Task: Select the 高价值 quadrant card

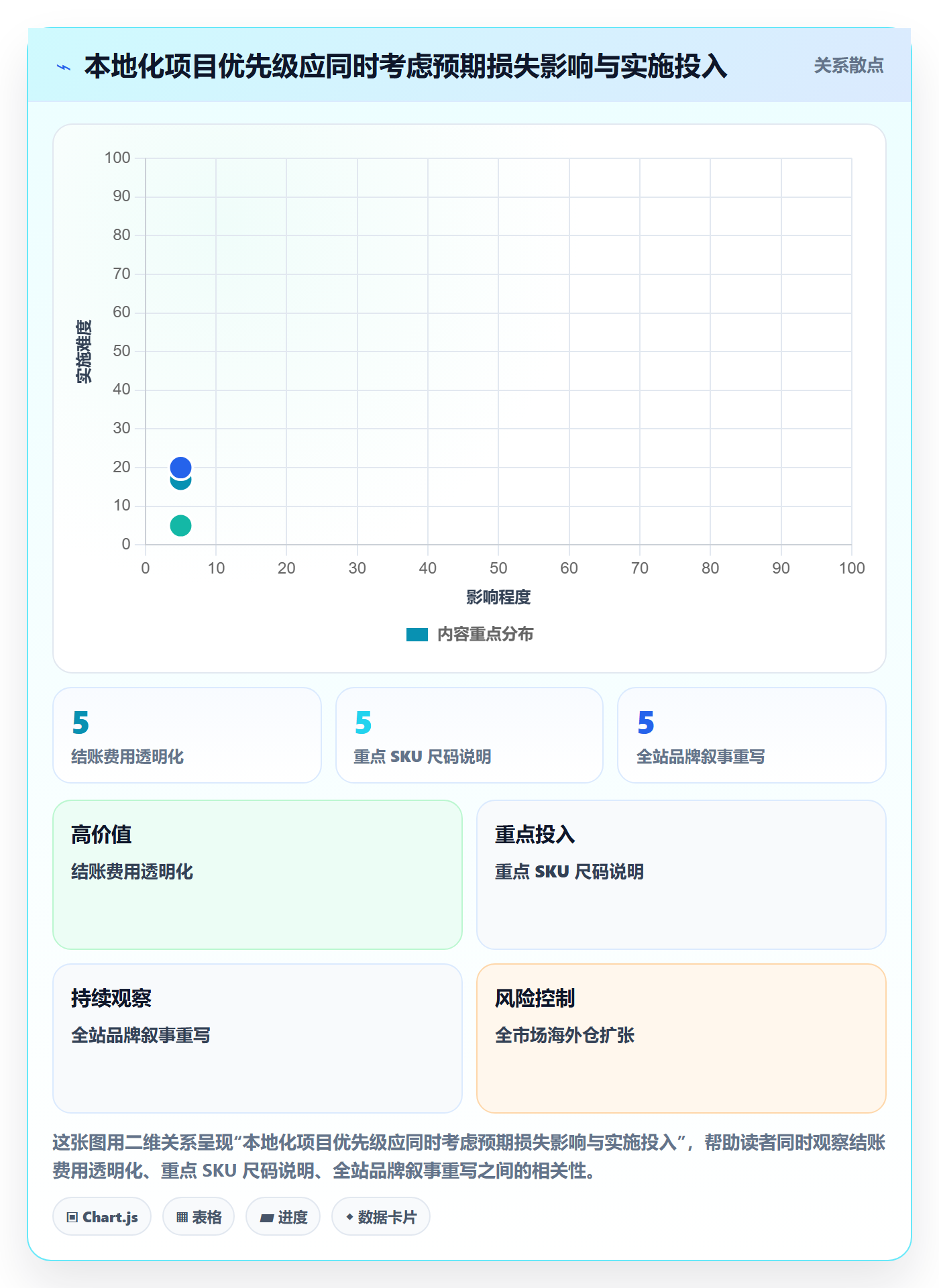Action: (258, 875)
